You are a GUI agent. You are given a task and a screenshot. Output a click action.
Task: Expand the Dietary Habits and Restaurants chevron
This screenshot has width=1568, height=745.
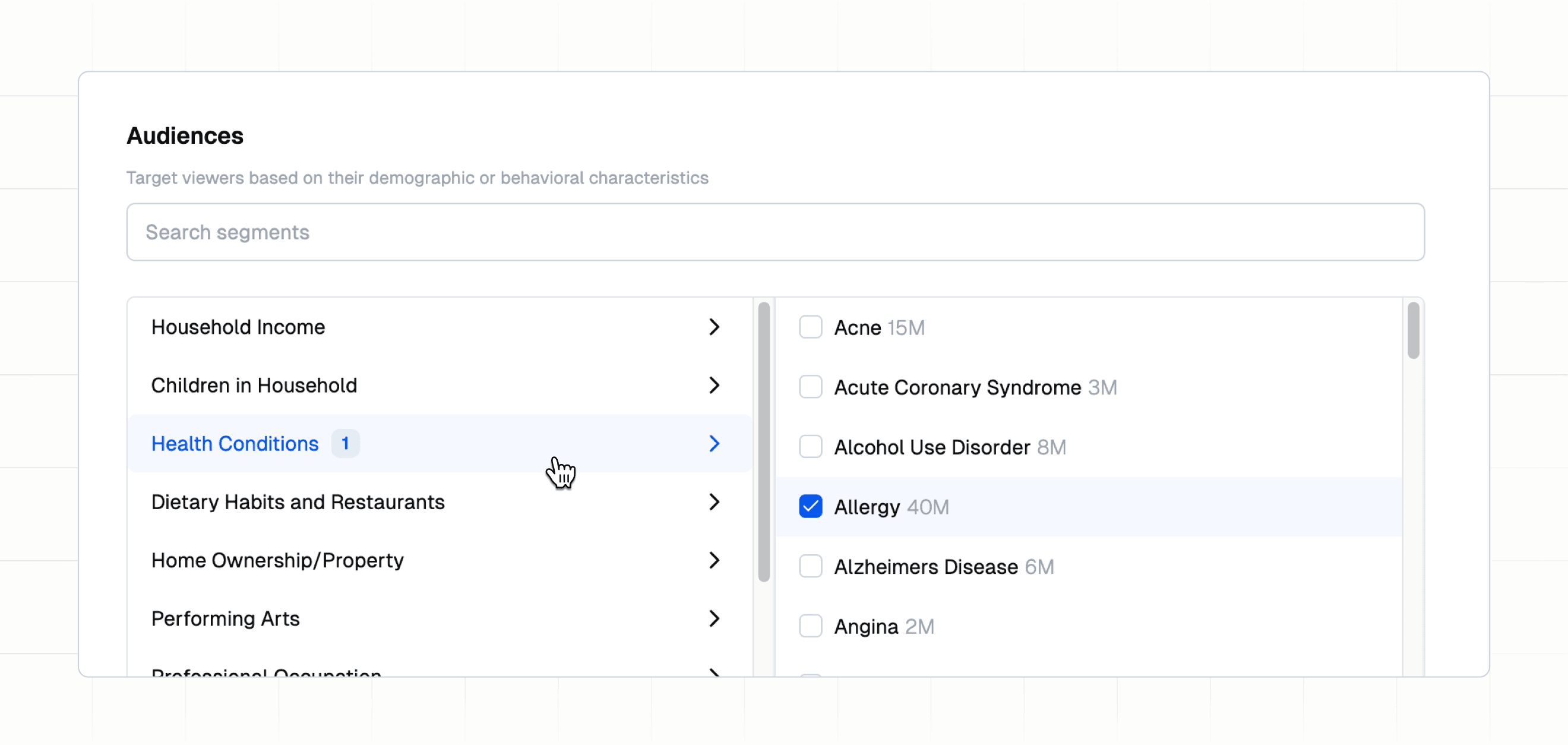coord(715,501)
